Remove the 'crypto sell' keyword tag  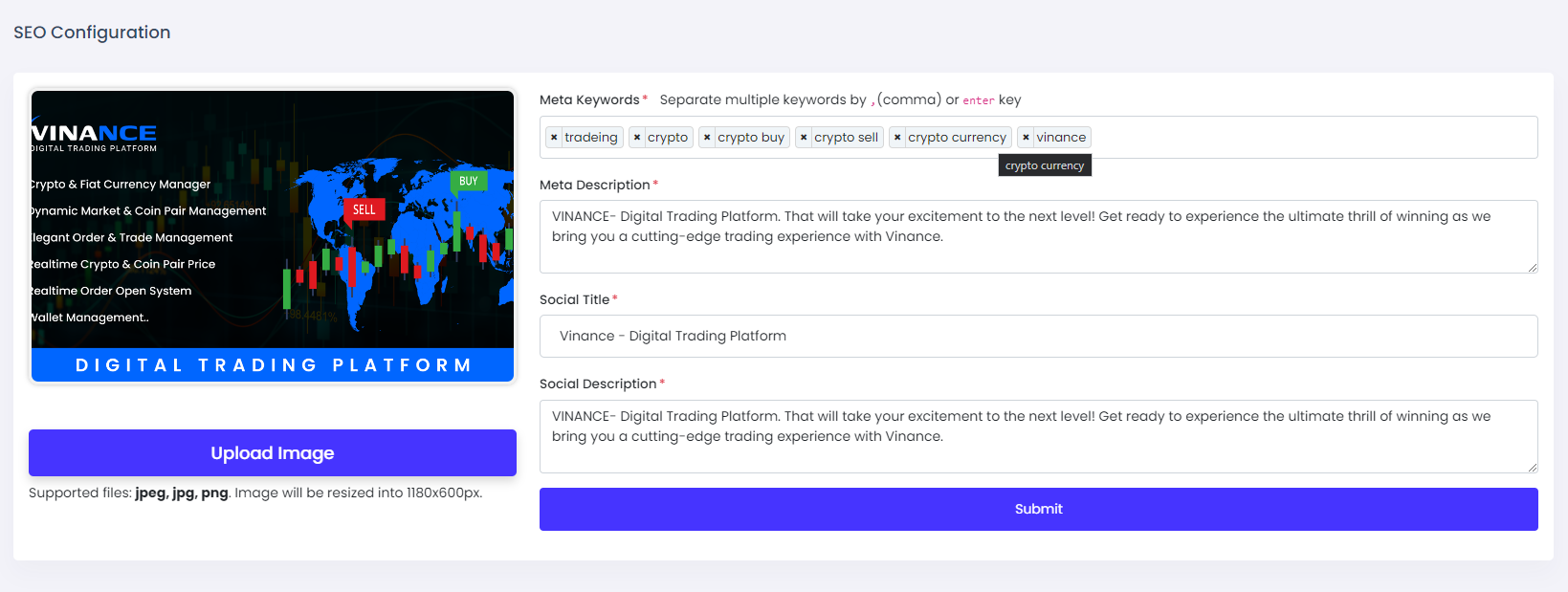(804, 138)
